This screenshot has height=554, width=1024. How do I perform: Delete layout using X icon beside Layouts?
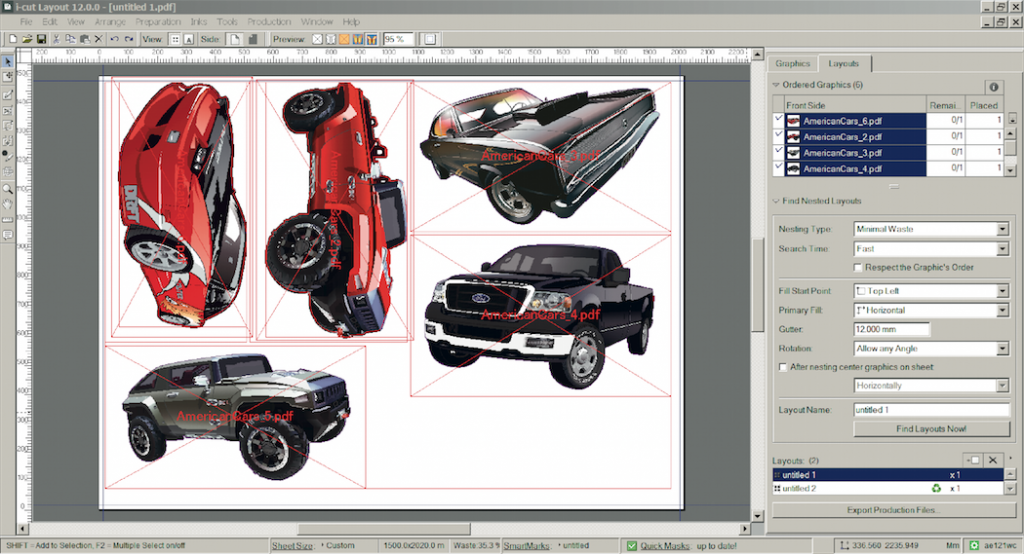[x=993, y=460]
